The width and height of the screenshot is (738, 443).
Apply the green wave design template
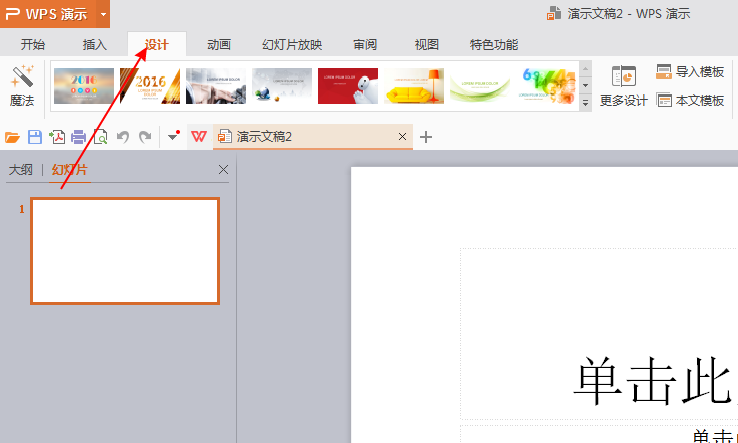(x=480, y=86)
